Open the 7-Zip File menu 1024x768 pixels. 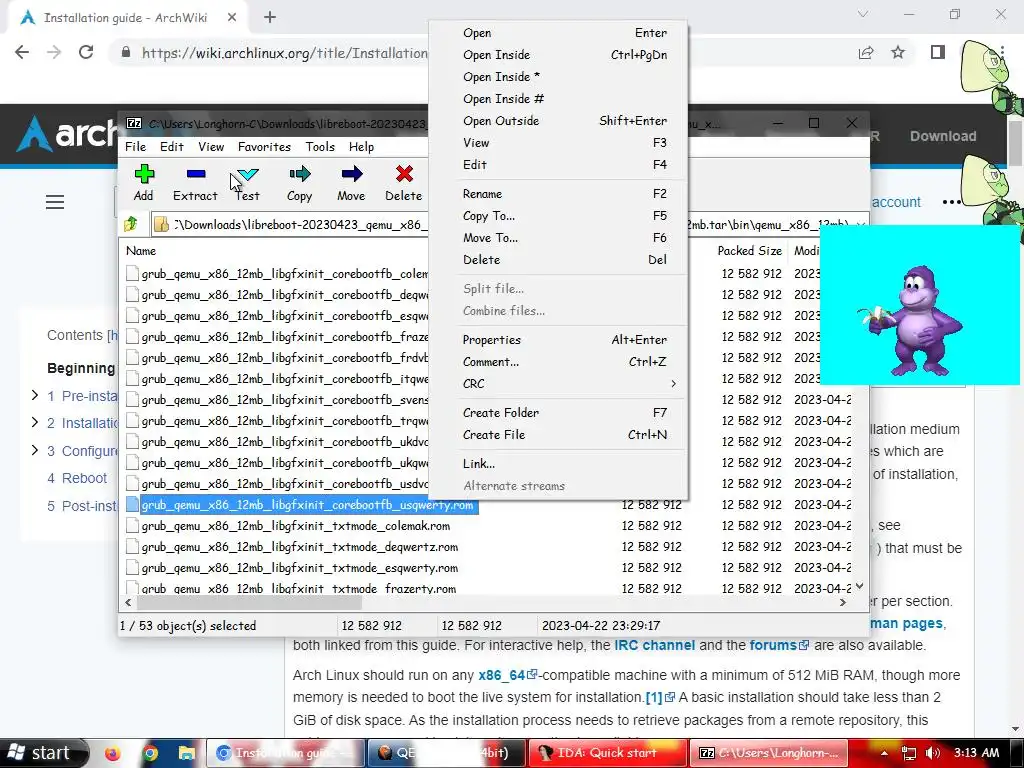135,147
